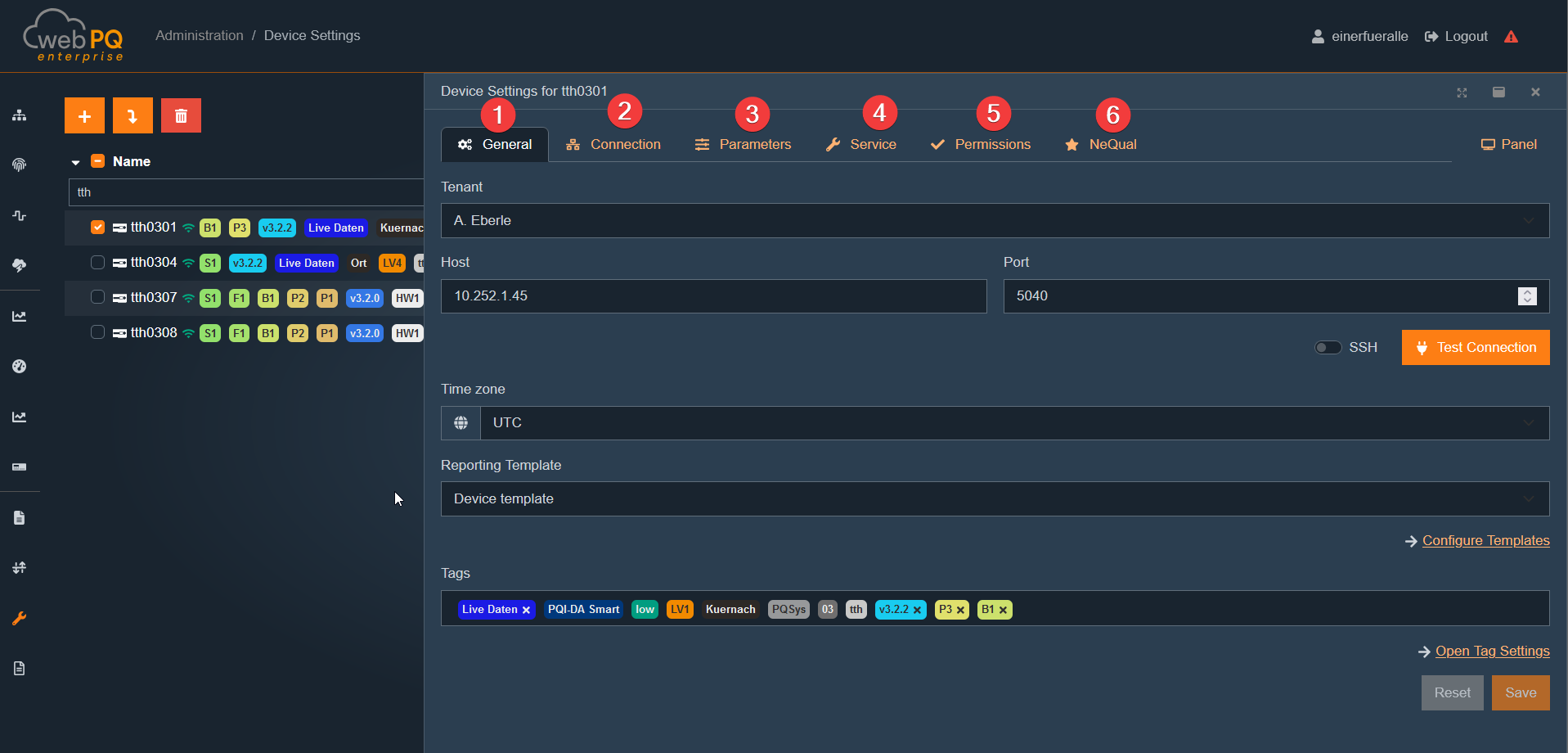The width and height of the screenshot is (1568, 753).
Task: Check the tth0307 device checkbox
Action: click(x=97, y=298)
